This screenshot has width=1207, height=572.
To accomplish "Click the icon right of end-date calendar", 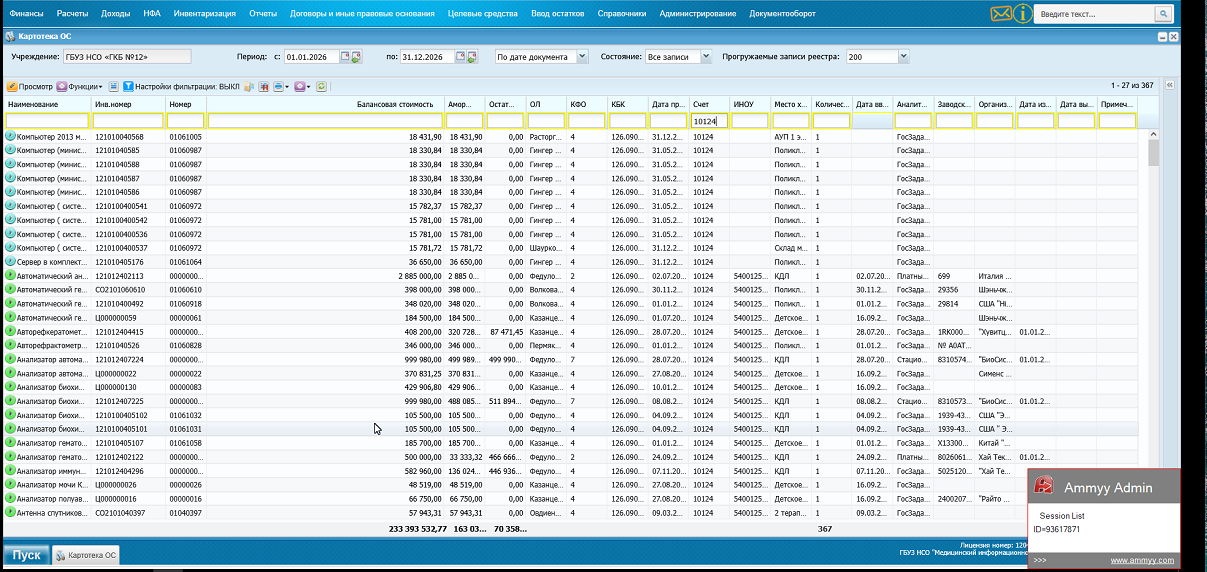I will [472, 57].
